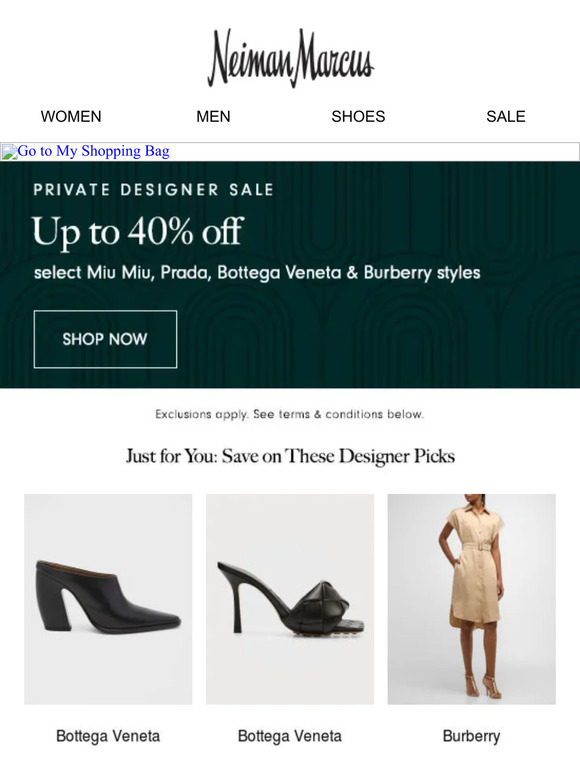Select the Burberry product label

471,736
